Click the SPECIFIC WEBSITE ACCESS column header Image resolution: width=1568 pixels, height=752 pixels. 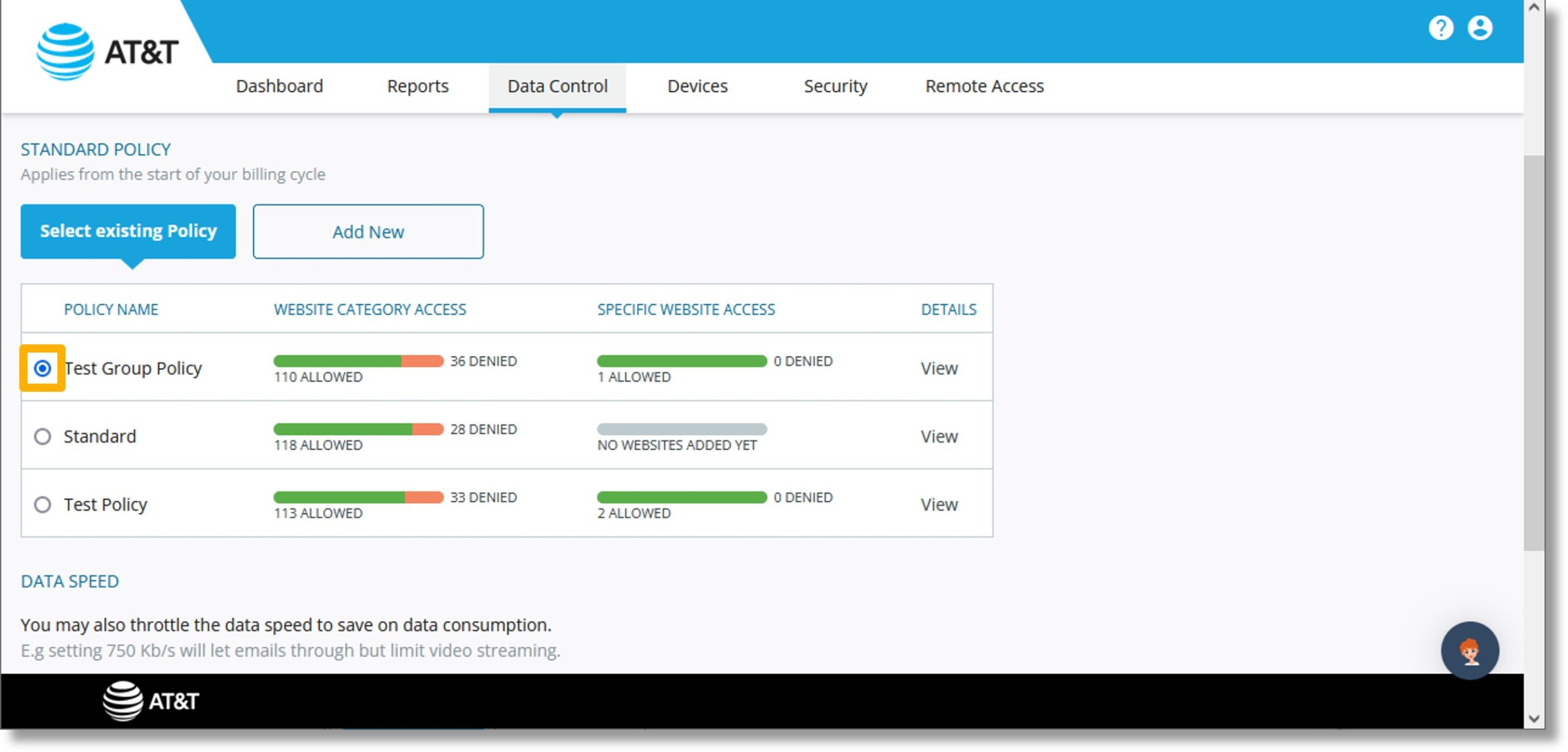(x=686, y=310)
